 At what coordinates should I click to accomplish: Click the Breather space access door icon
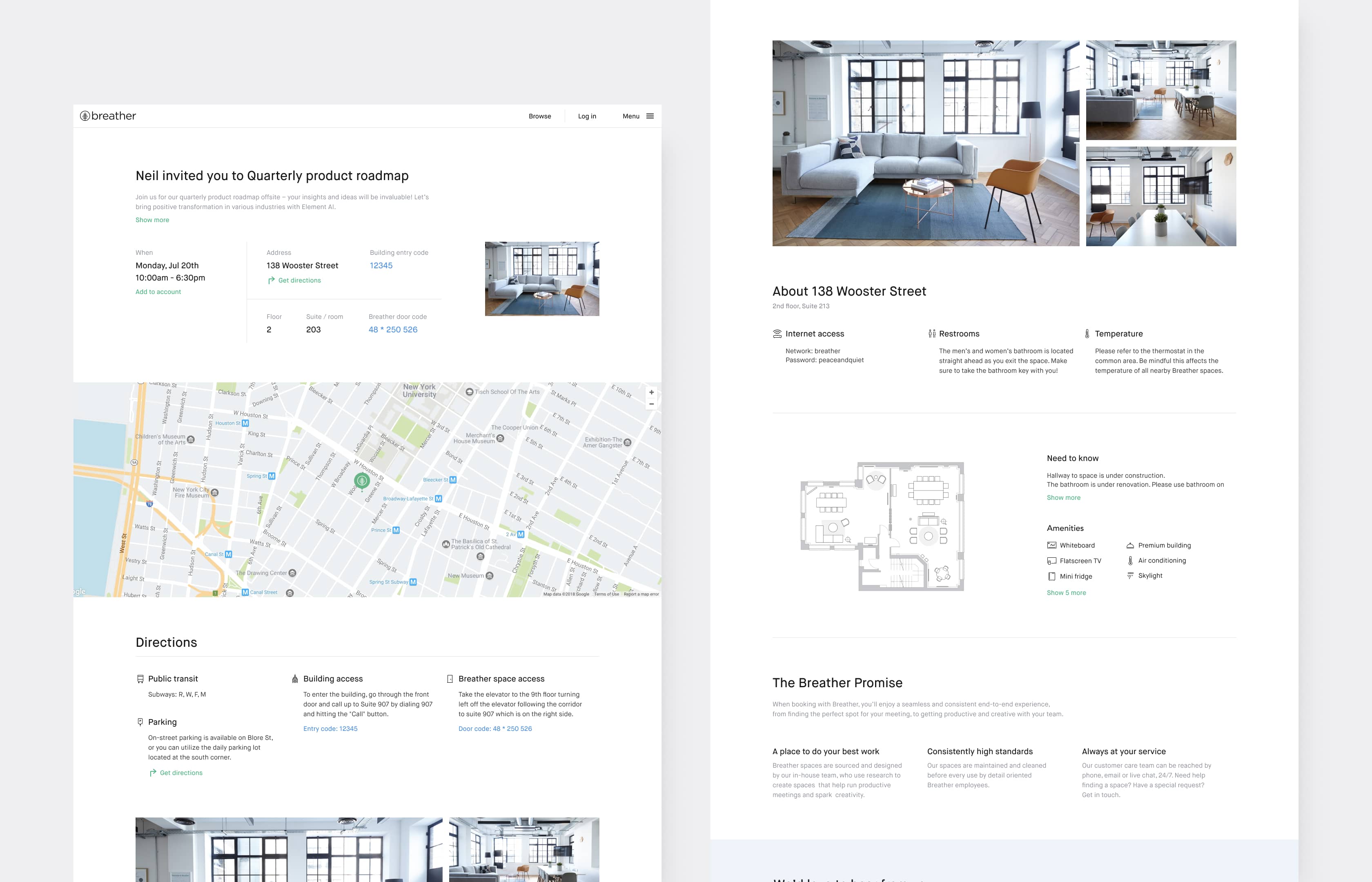(450, 679)
